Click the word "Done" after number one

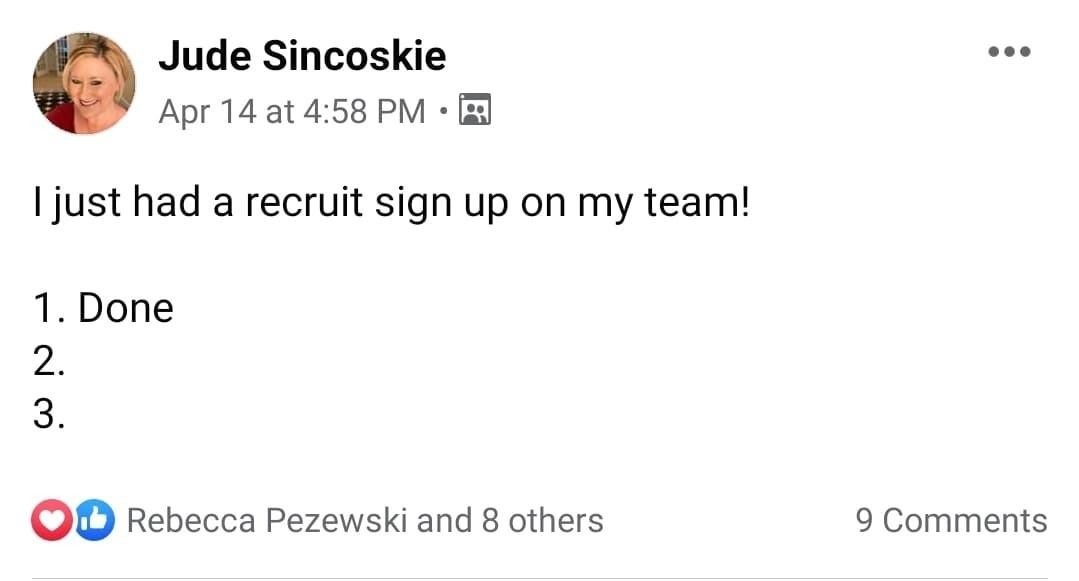click(126, 308)
